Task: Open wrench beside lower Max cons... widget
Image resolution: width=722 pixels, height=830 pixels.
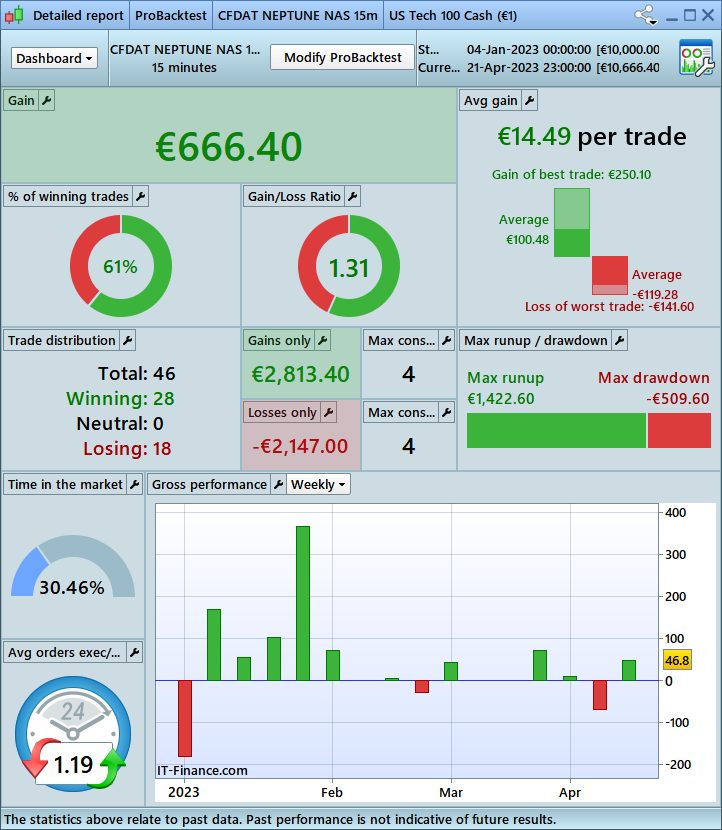Action: (447, 412)
